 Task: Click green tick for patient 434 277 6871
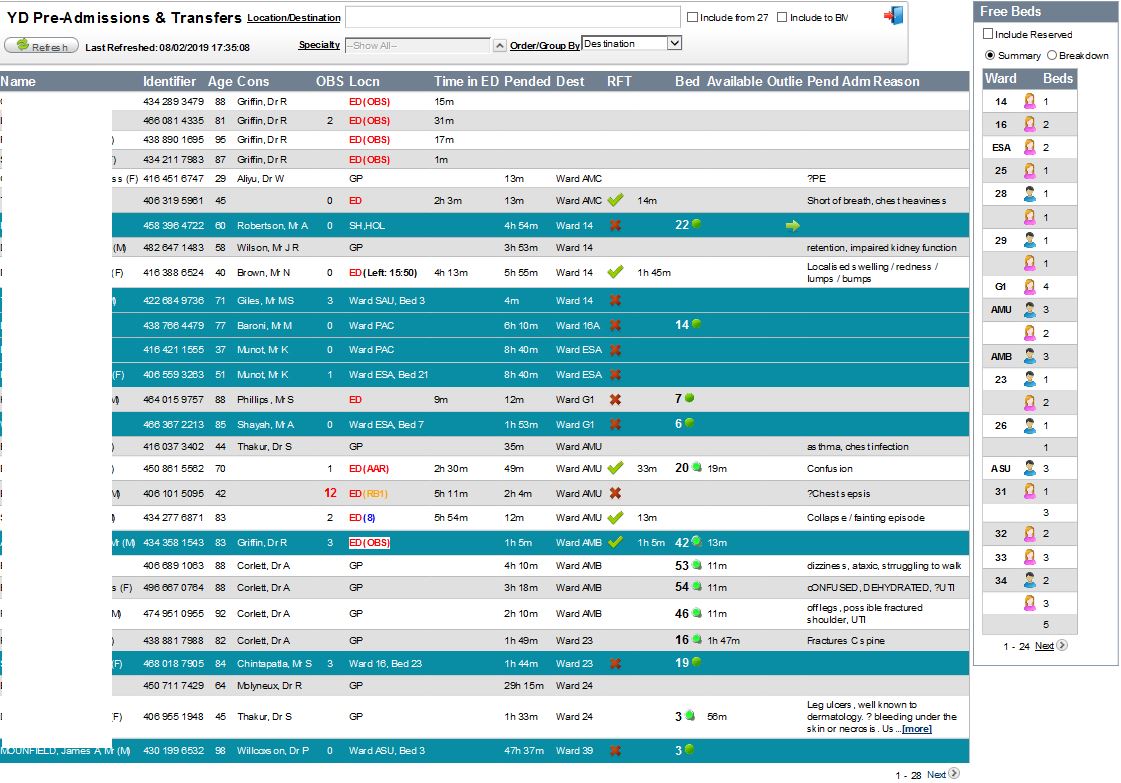pyautogui.click(x=615, y=518)
